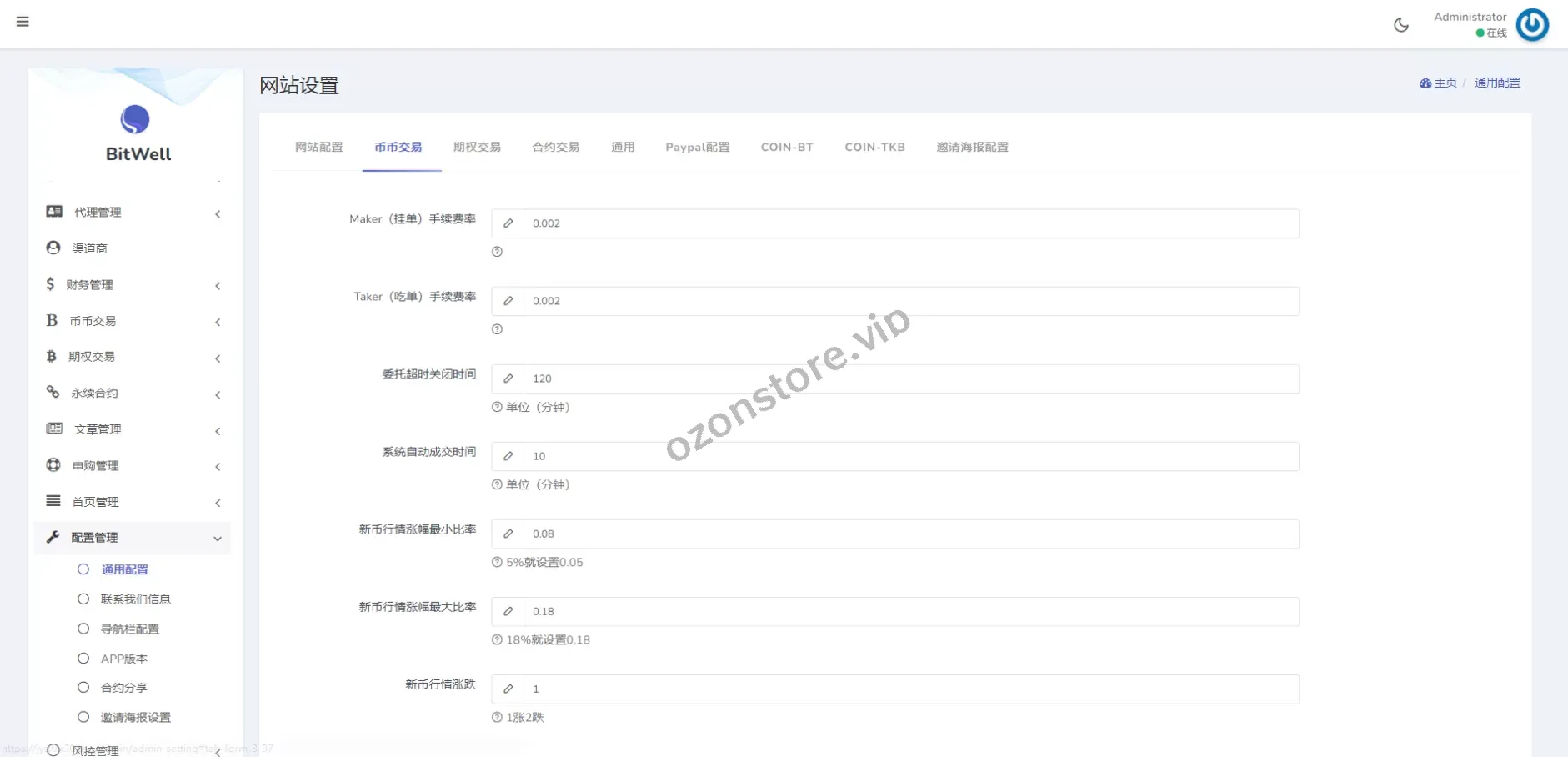Image resolution: width=1568 pixels, height=757 pixels.
Task: Toggle dark mode moon icon
Action: [1401, 25]
